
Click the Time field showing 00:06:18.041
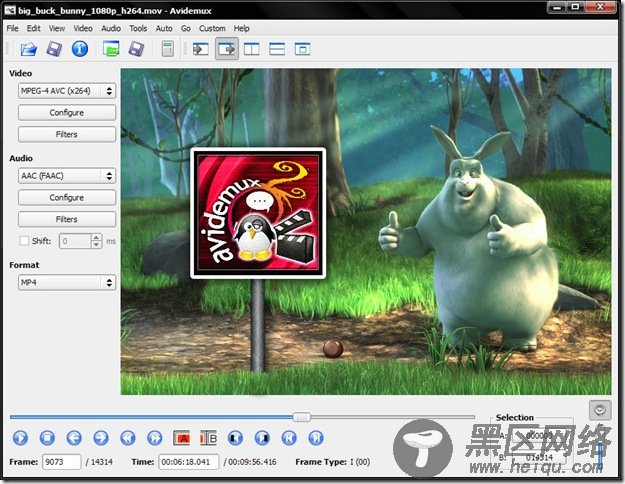(x=189, y=462)
